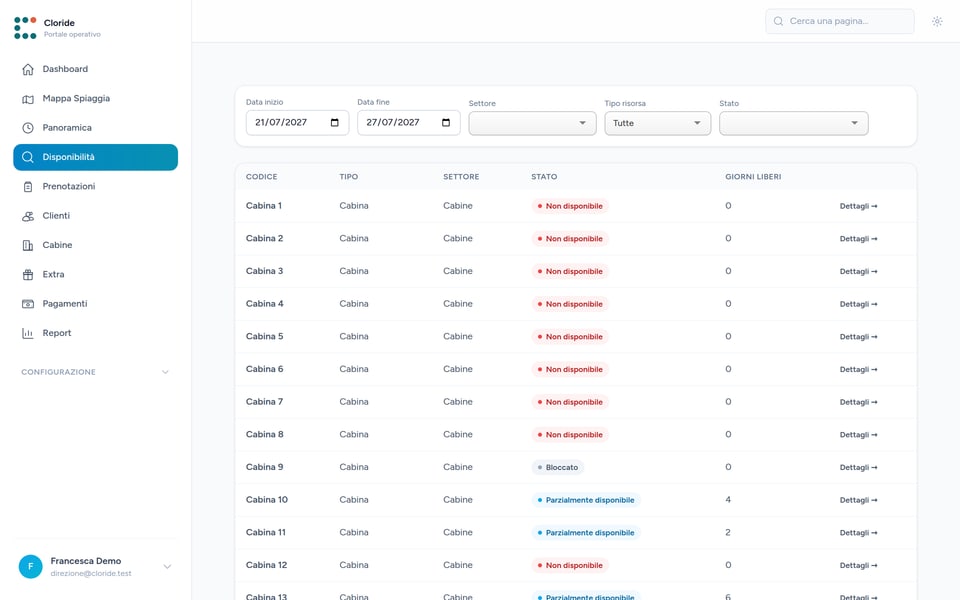The height and width of the screenshot is (600, 960).
Task: Click the search magnifier icon in top bar
Action: tap(778, 21)
